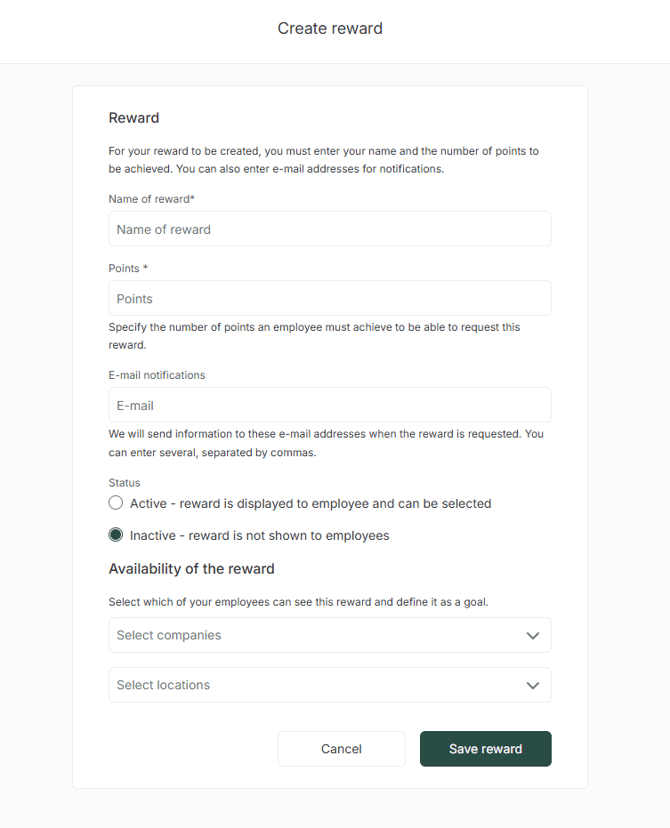Screen dimensions: 670x828
Task: Select the Active status radio button
Action: tap(116, 503)
